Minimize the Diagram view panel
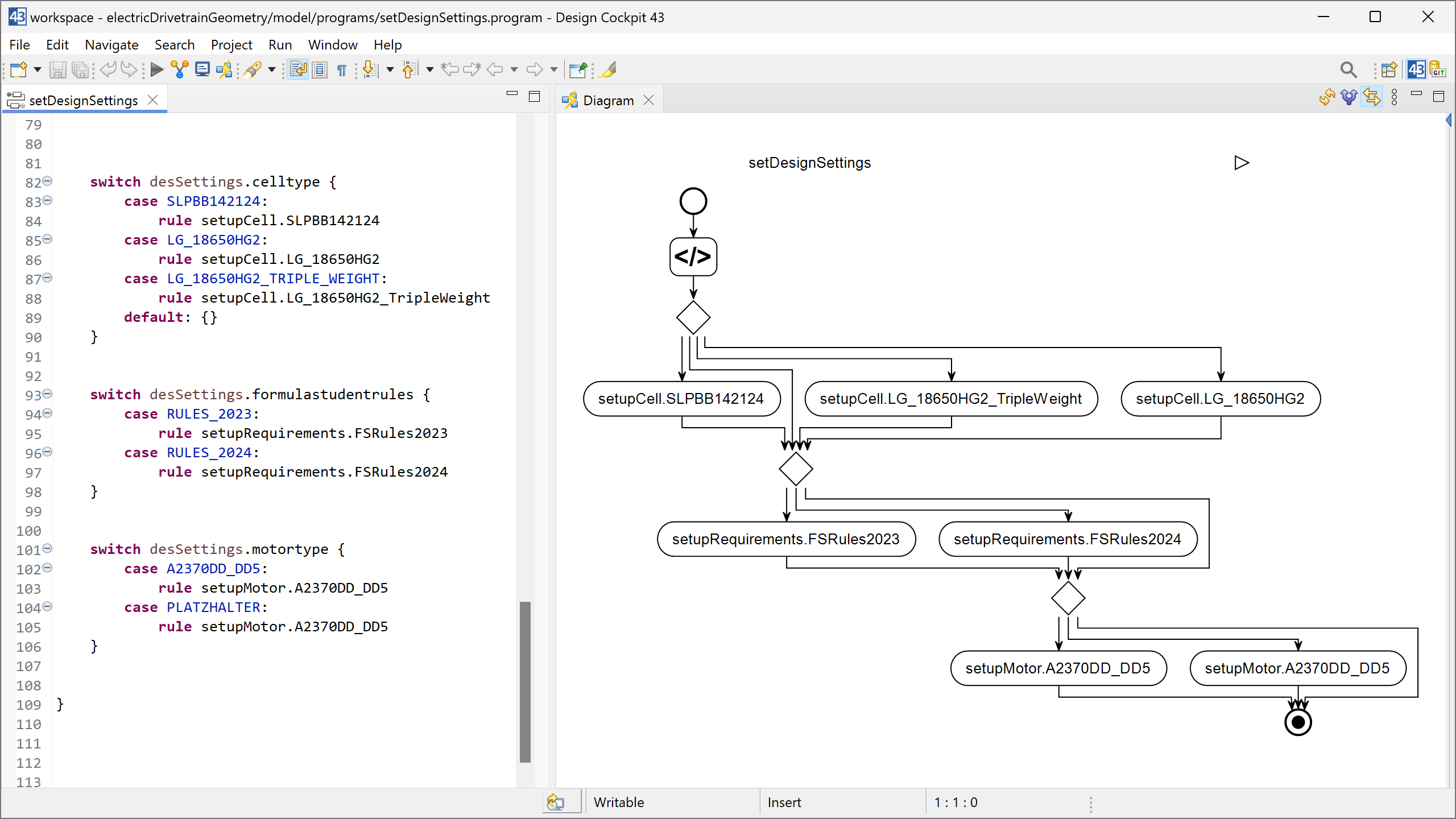 (x=1416, y=93)
